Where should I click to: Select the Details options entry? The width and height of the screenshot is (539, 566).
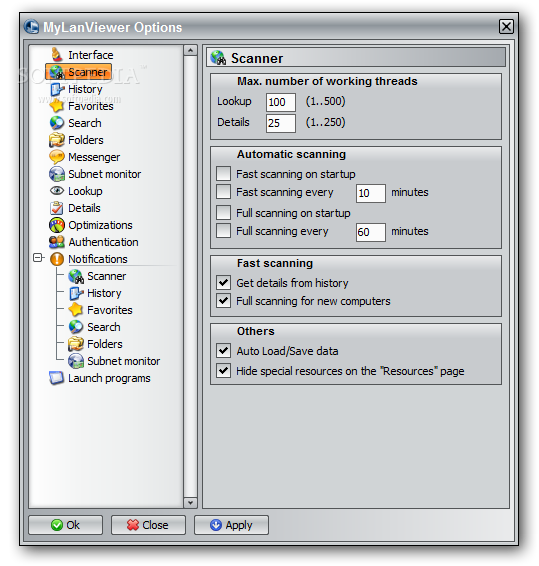pyautogui.click(x=84, y=208)
